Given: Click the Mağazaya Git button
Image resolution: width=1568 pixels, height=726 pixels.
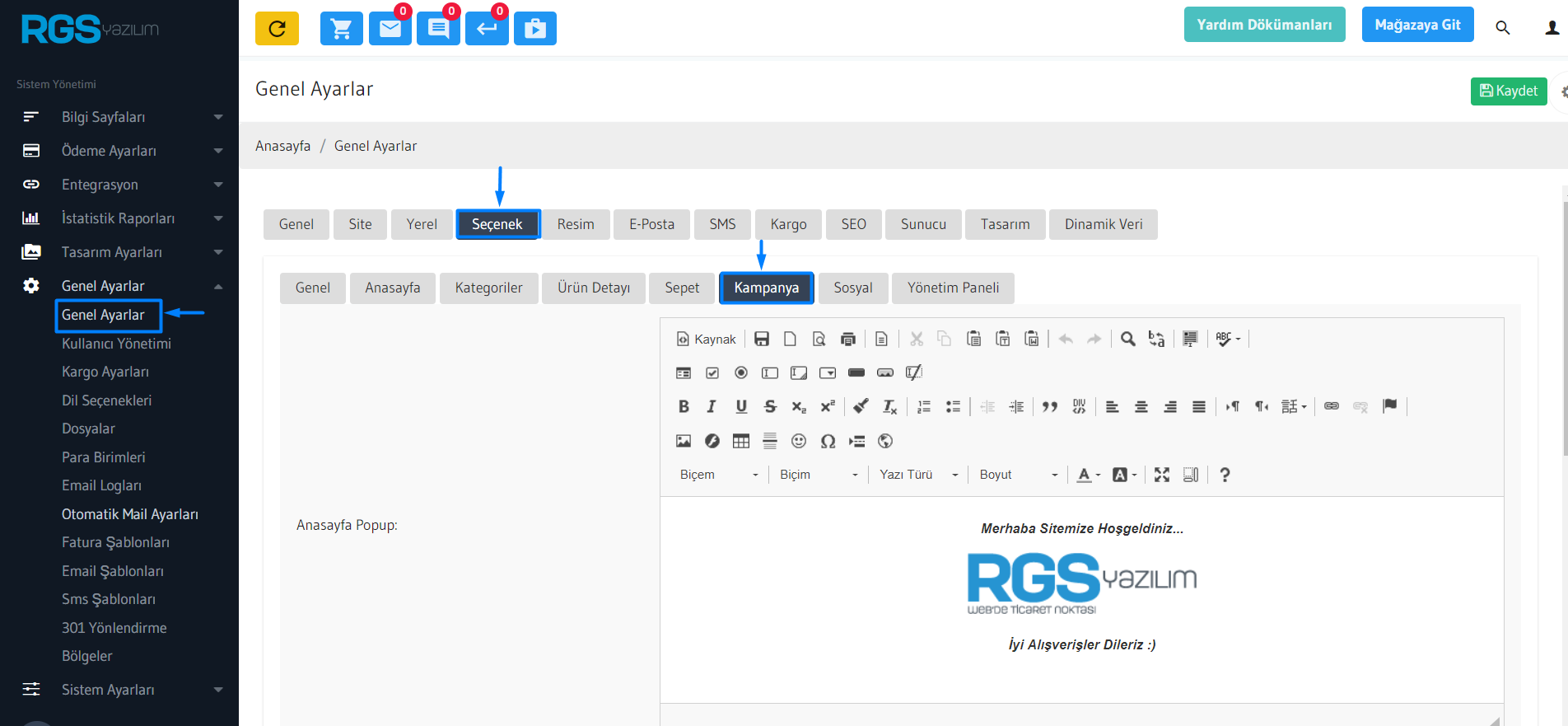Looking at the screenshot, I should click(x=1417, y=25).
